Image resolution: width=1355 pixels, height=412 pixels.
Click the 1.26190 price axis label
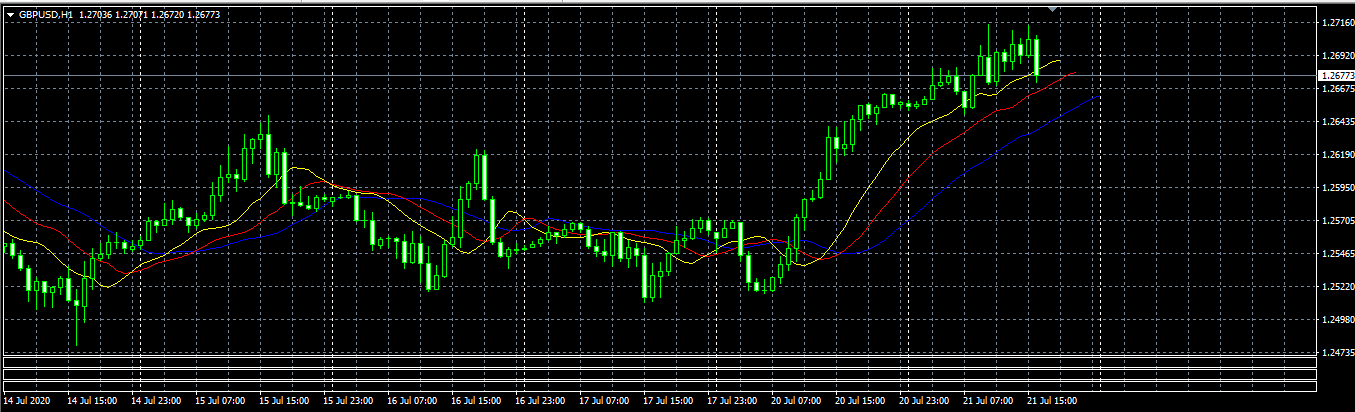(x=1337, y=154)
